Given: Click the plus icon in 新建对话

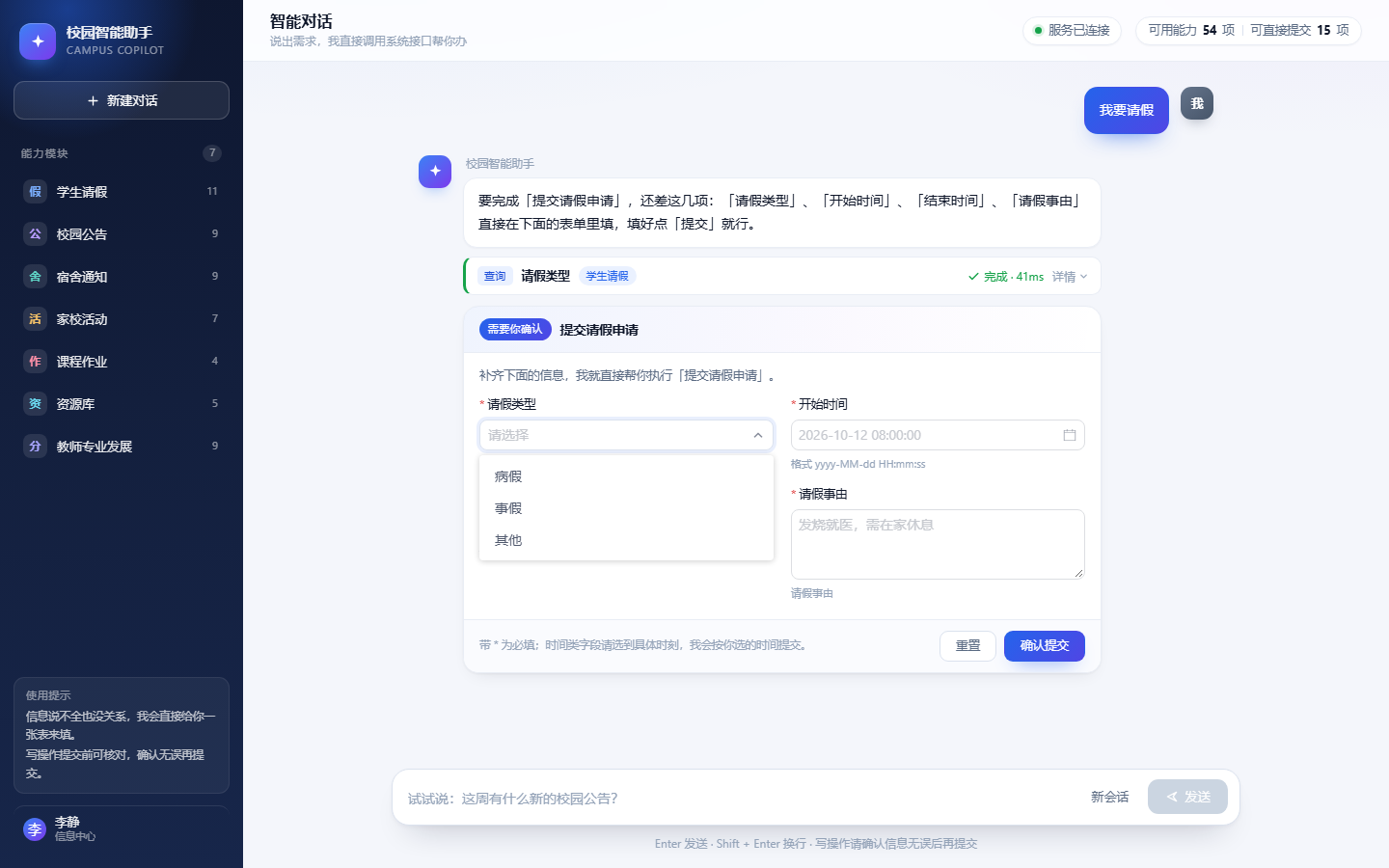Looking at the screenshot, I should click(94, 100).
